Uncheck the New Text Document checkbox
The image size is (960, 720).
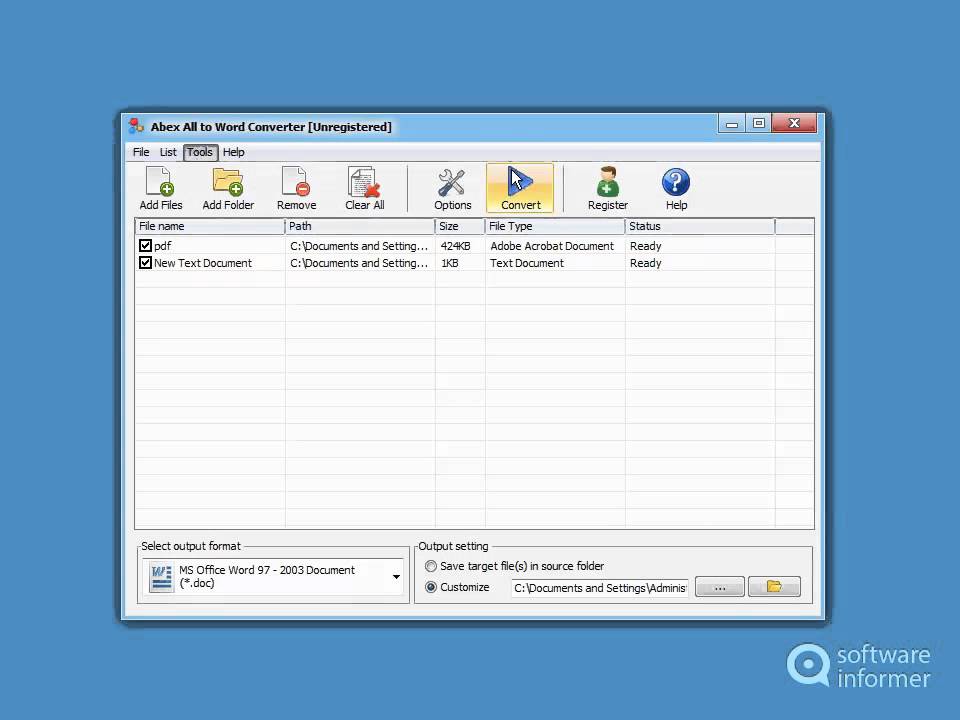(x=145, y=263)
